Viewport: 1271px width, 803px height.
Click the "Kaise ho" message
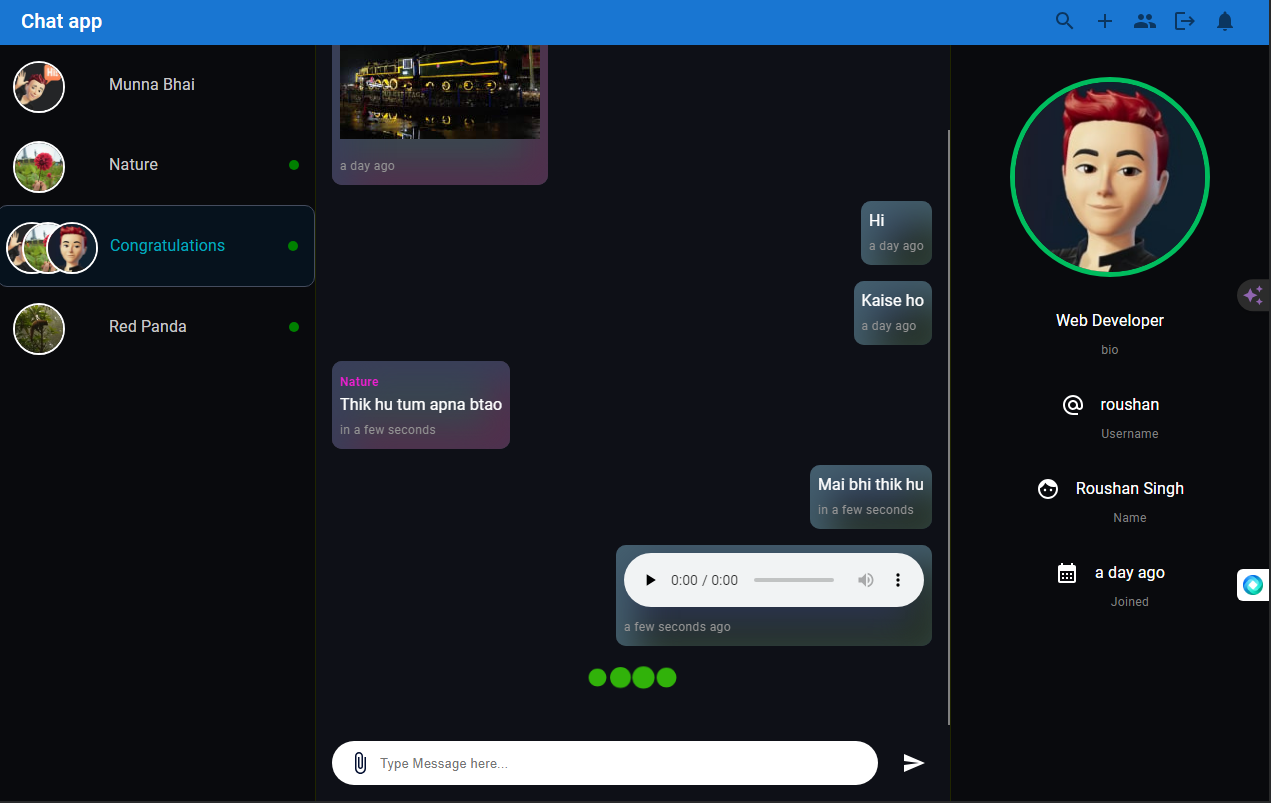[x=893, y=313]
